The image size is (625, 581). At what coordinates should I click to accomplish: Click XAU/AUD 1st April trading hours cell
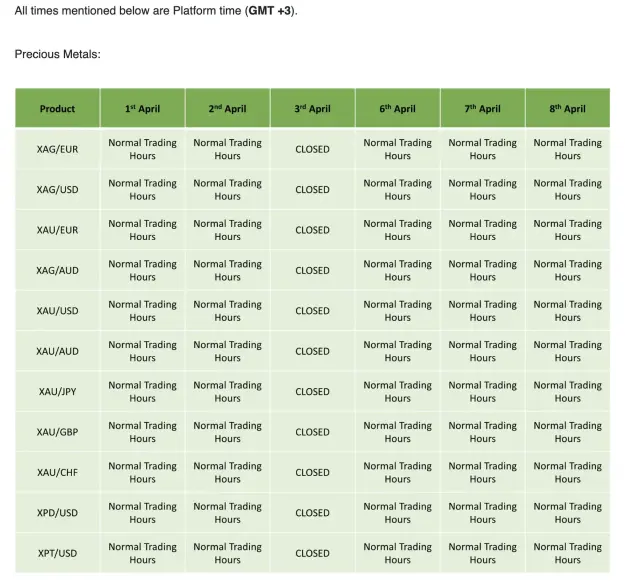tap(142, 351)
